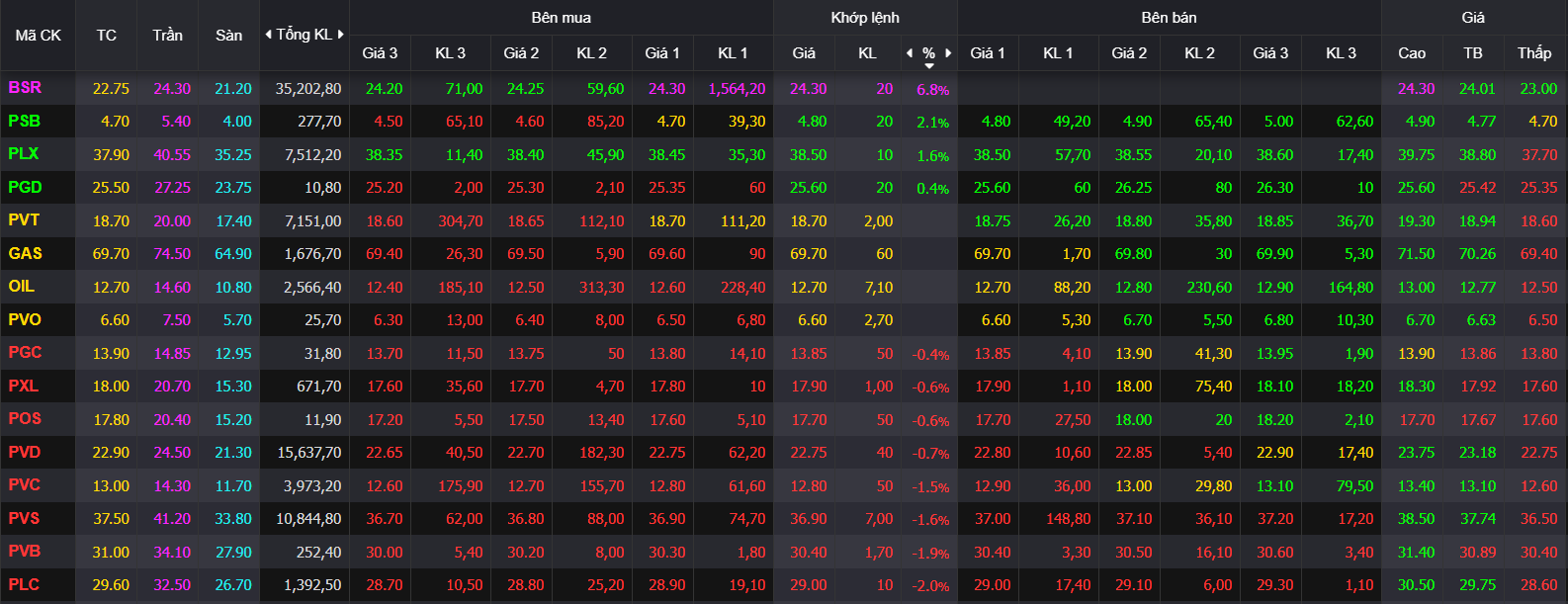Click the Trần ceiling column header
This screenshot has height=604, width=1568.
[x=168, y=36]
